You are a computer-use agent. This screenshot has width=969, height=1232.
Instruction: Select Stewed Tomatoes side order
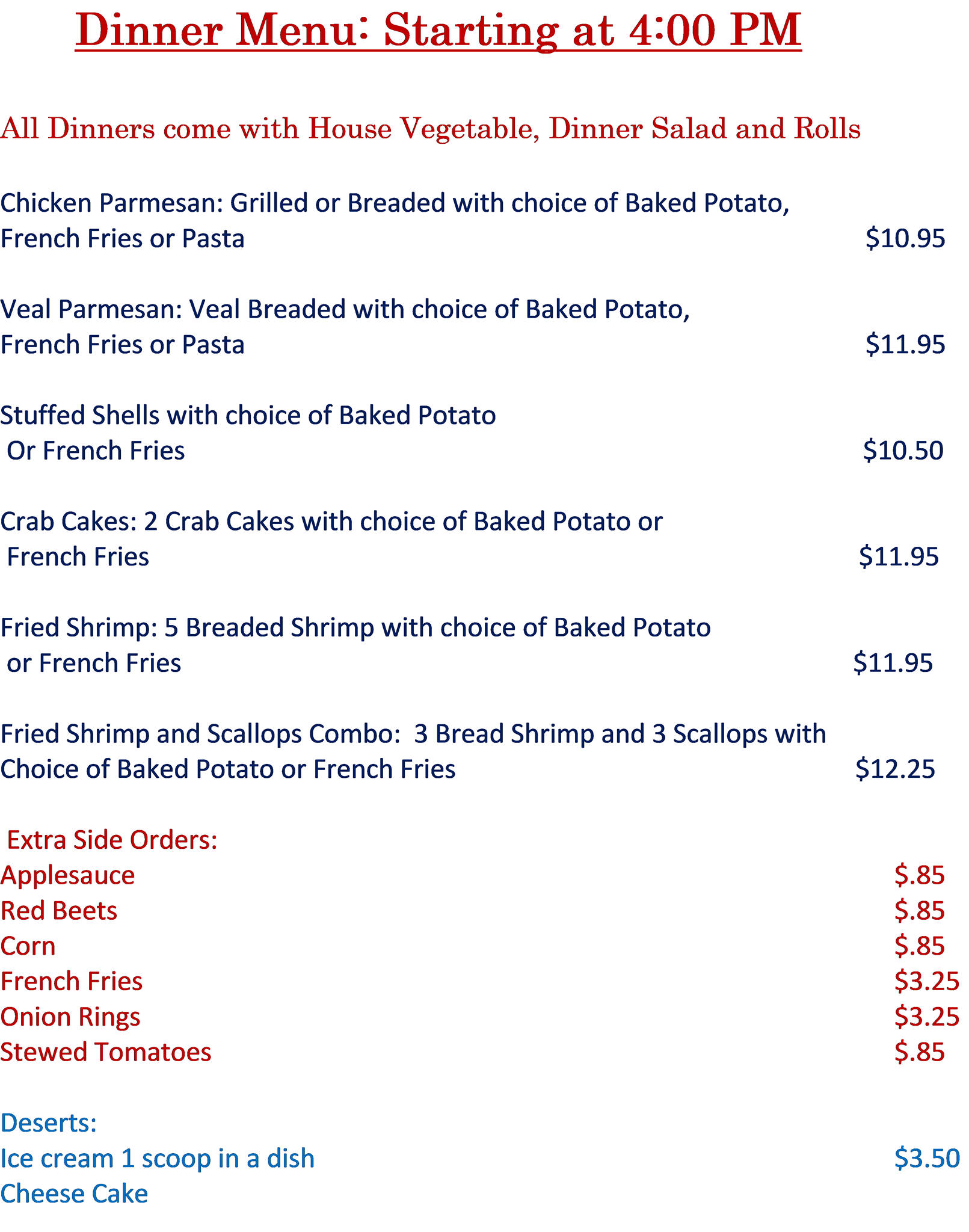[x=106, y=1053]
